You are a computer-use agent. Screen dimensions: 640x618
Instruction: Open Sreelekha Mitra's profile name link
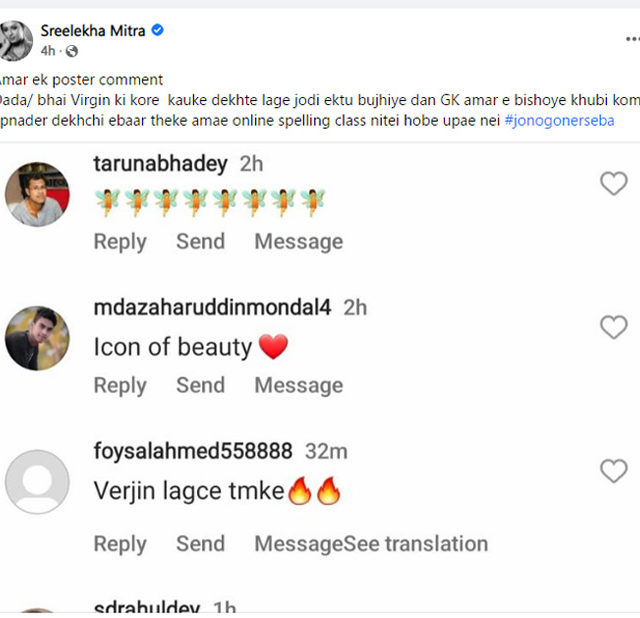click(93, 31)
